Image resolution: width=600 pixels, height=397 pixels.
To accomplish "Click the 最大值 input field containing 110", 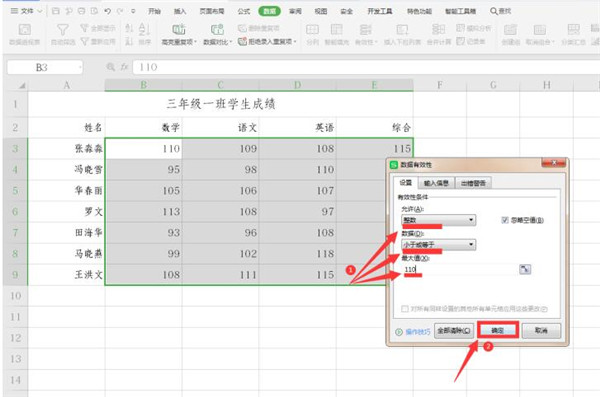I will [460, 269].
